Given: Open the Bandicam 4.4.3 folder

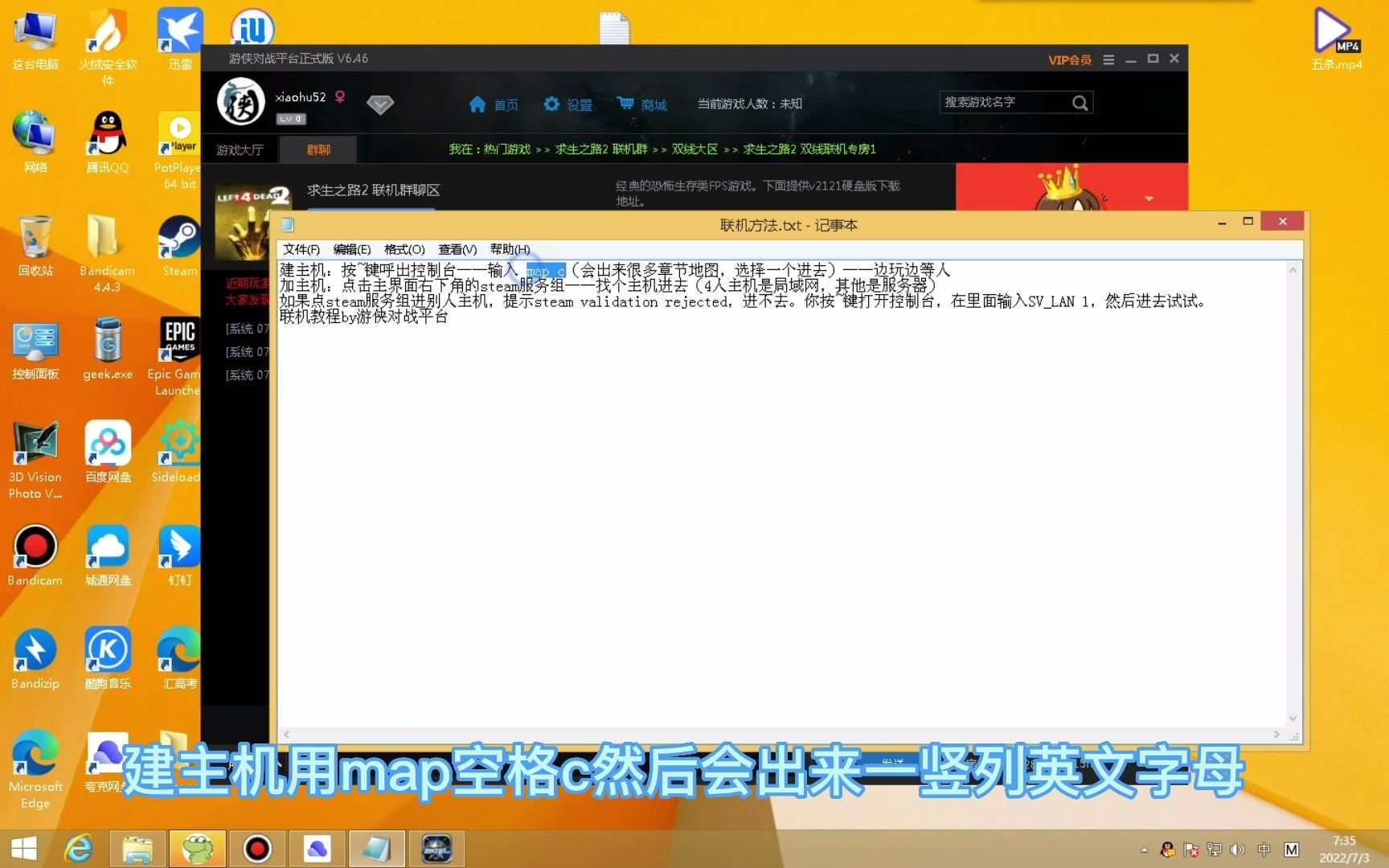Looking at the screenshot, I should pyautogui.click(x=107, y=253).
